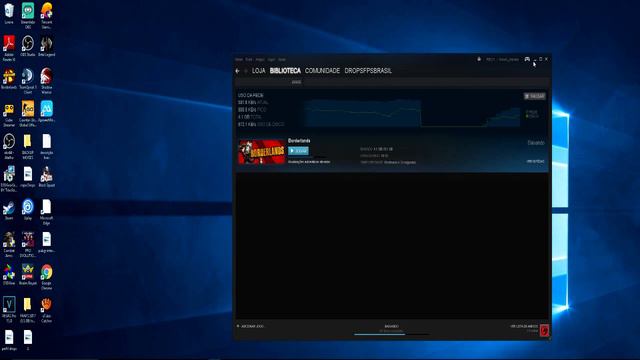Open the user avatar in Steam's bottom corner

click(x=544, y=330)
